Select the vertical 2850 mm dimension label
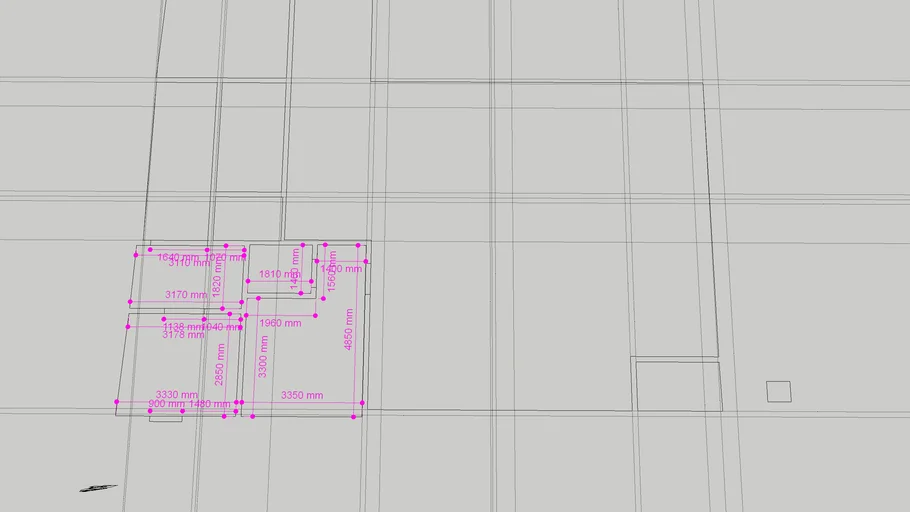 [x=220, y=365]
